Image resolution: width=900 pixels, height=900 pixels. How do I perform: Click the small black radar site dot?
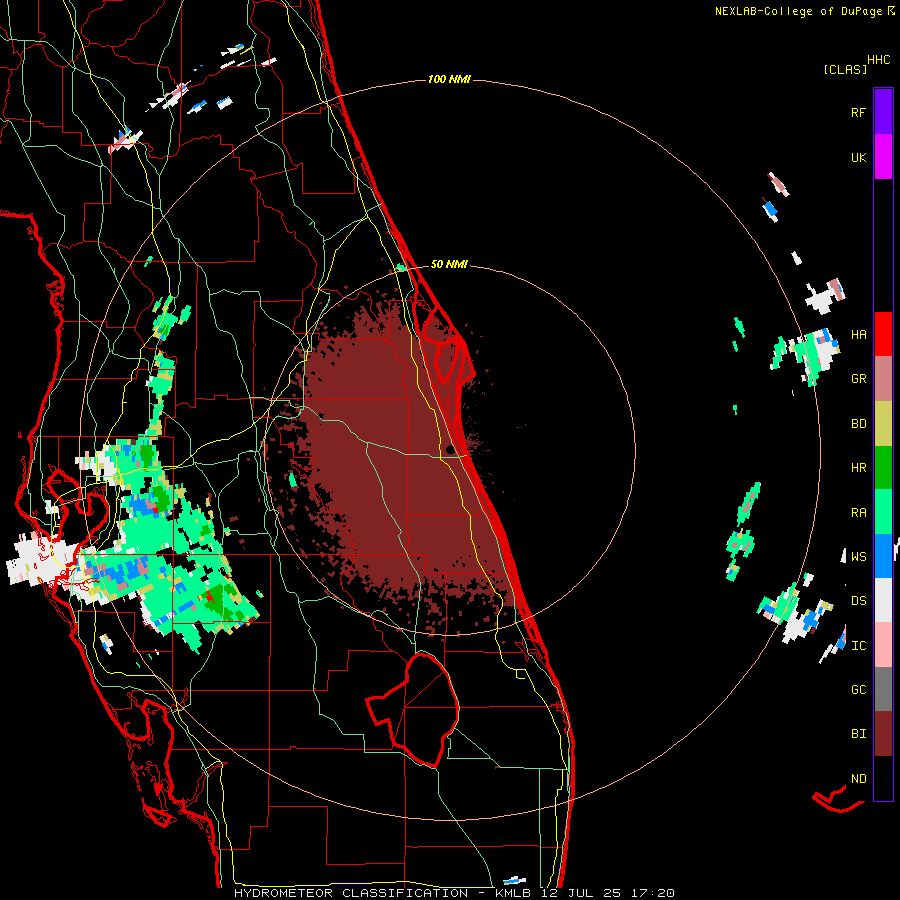click(451, 449)
